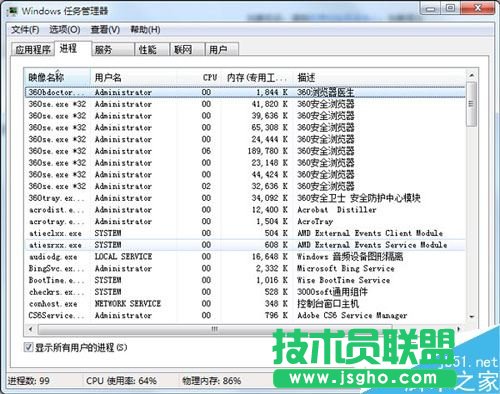500x394 pixels.
Task: Select 360se.exe row using 41,820 K
Action: click(245, 104)
